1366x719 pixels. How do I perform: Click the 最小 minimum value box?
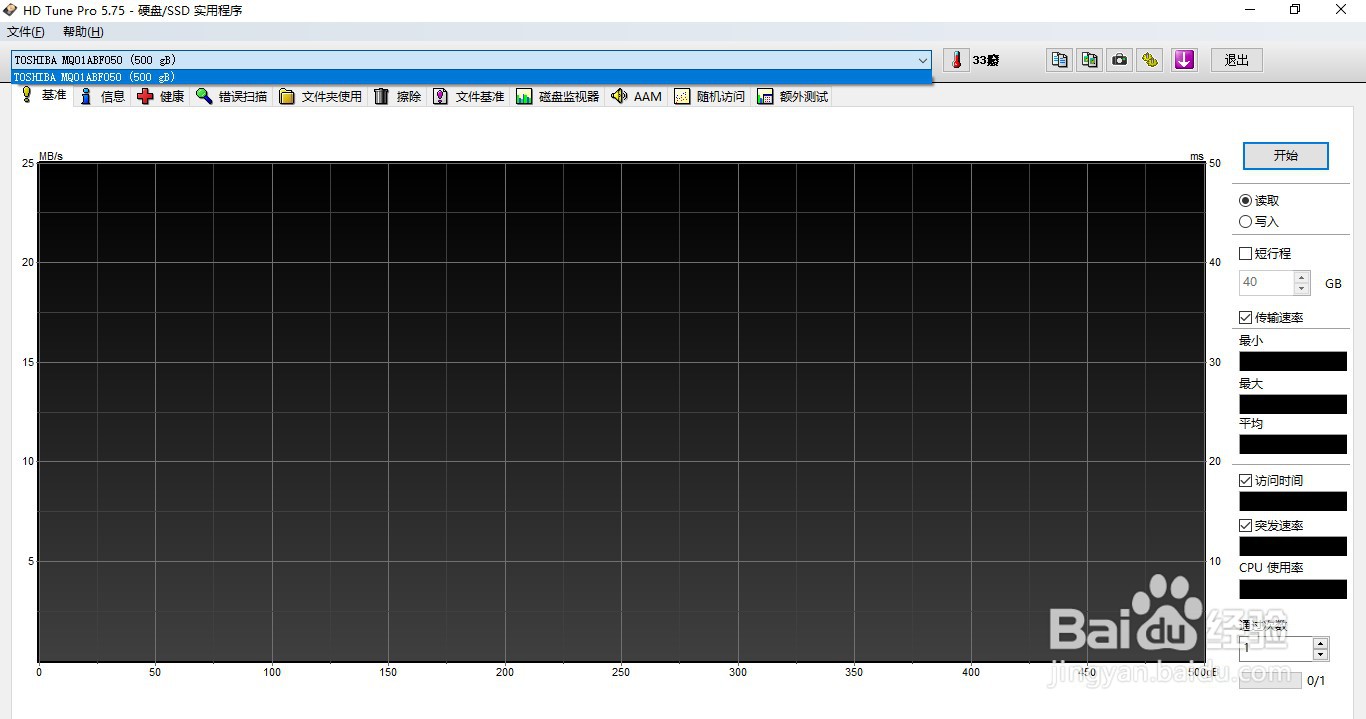[x=1293, y=361]
